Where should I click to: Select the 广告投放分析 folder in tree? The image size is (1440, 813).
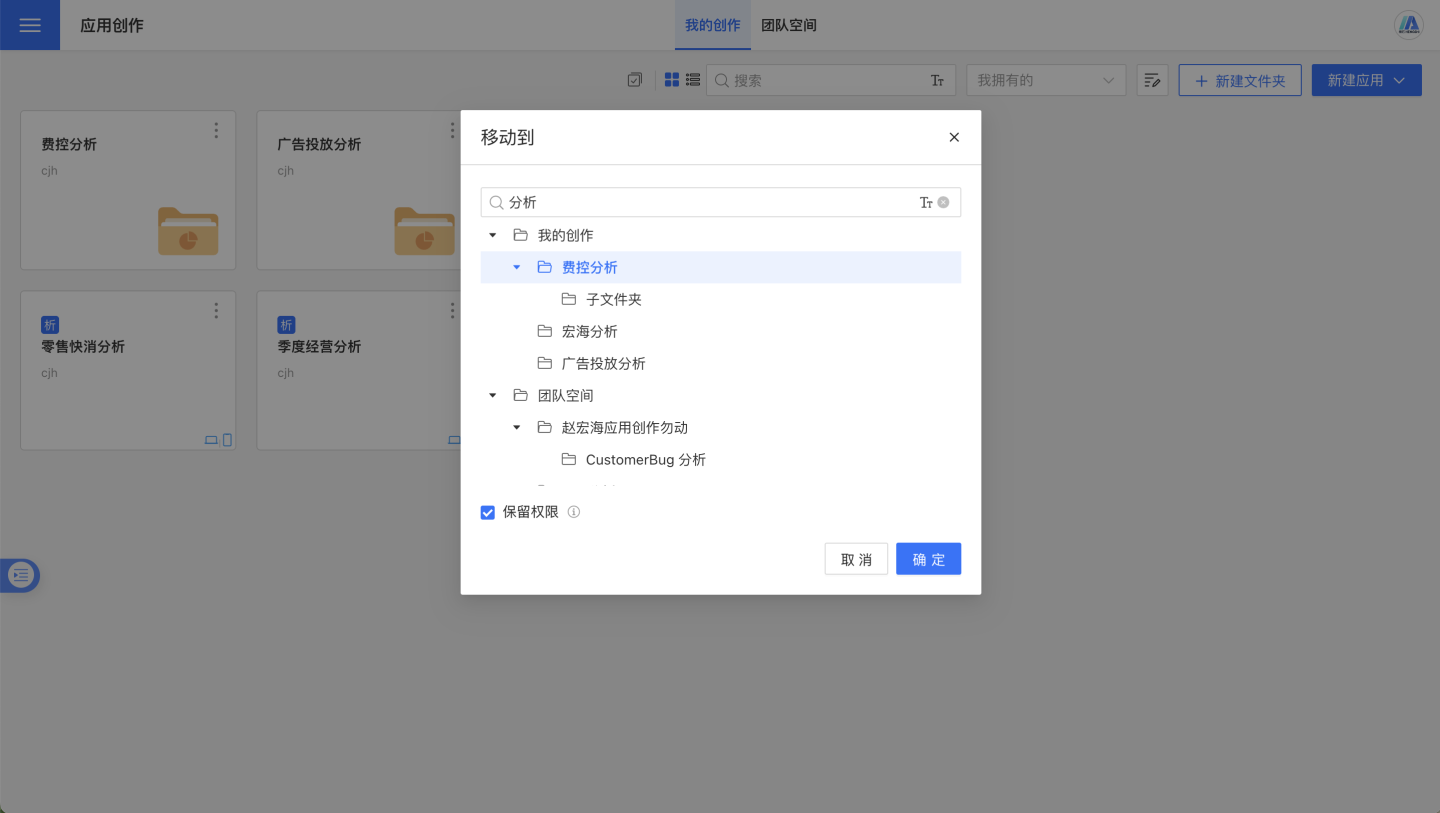point(603,363)
